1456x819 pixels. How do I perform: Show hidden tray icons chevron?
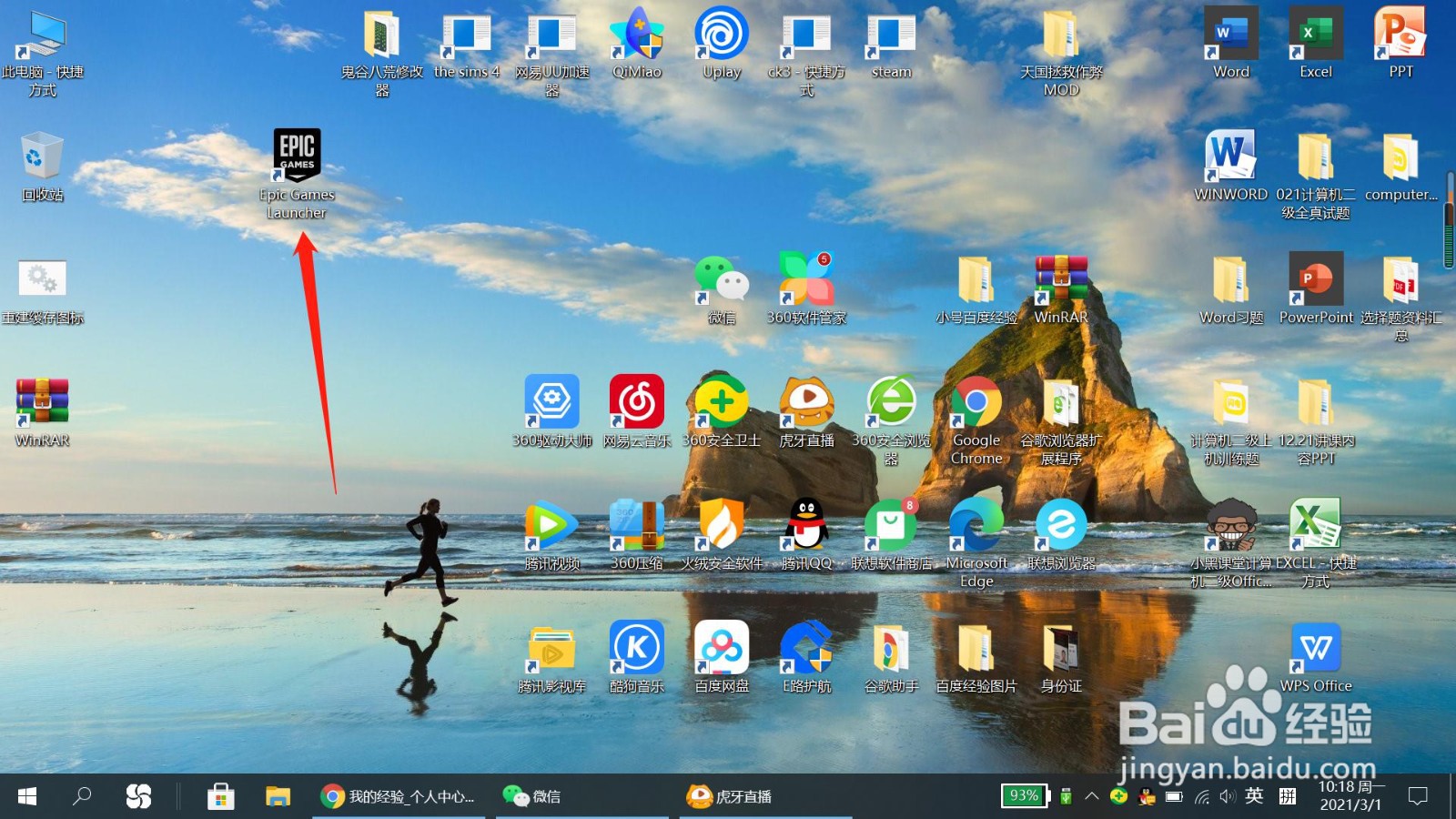(x=1092, y=796)
